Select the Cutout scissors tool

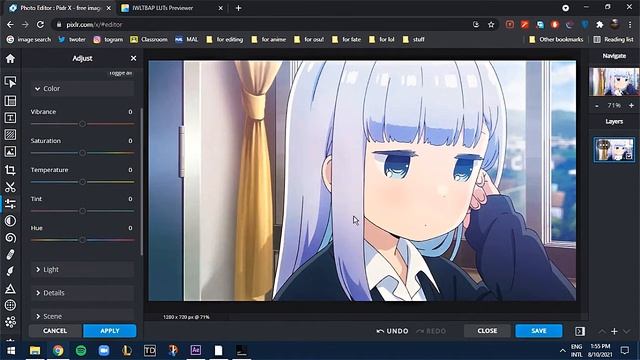point(10,187)
